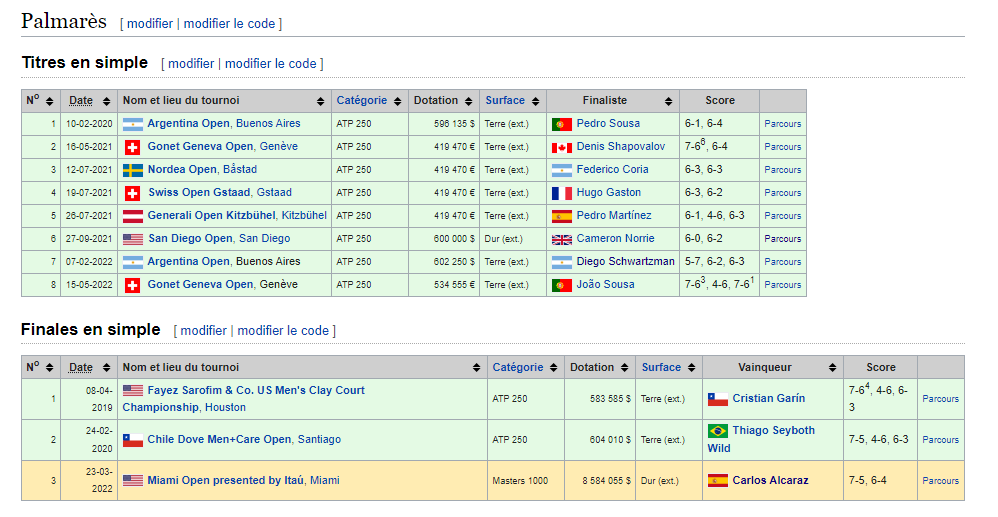Sort finals table by Catégorie arrows

pos(554,368)
